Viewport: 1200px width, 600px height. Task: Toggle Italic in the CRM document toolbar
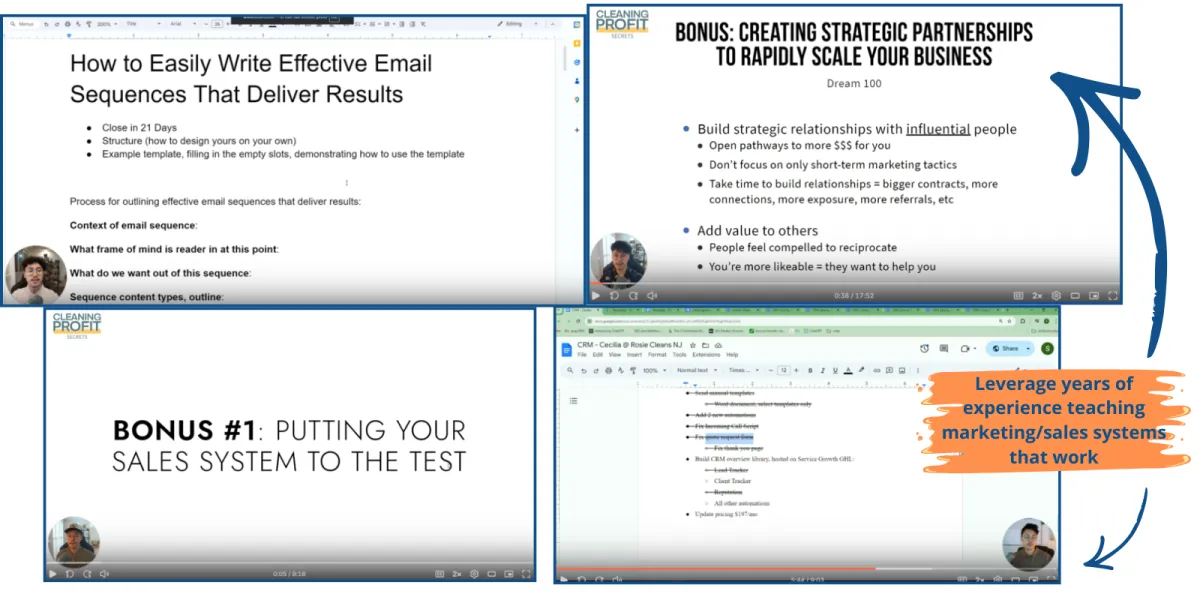click(x=822, y=370)
